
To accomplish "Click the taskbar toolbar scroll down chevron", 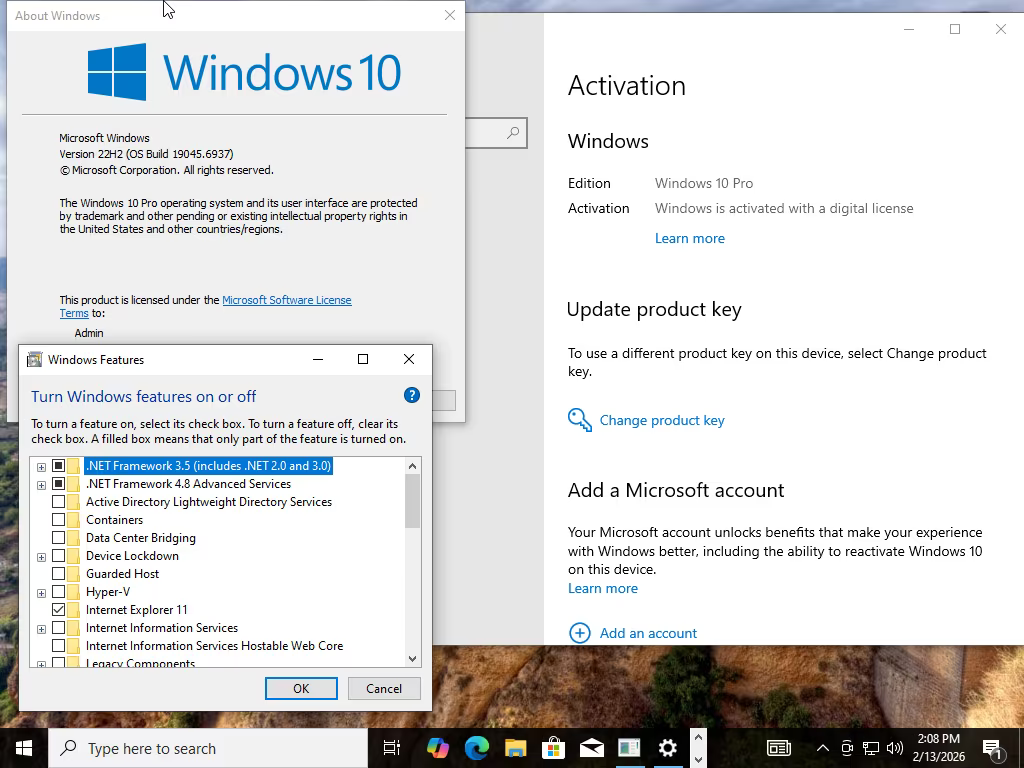I will click(x=698, y=760).
